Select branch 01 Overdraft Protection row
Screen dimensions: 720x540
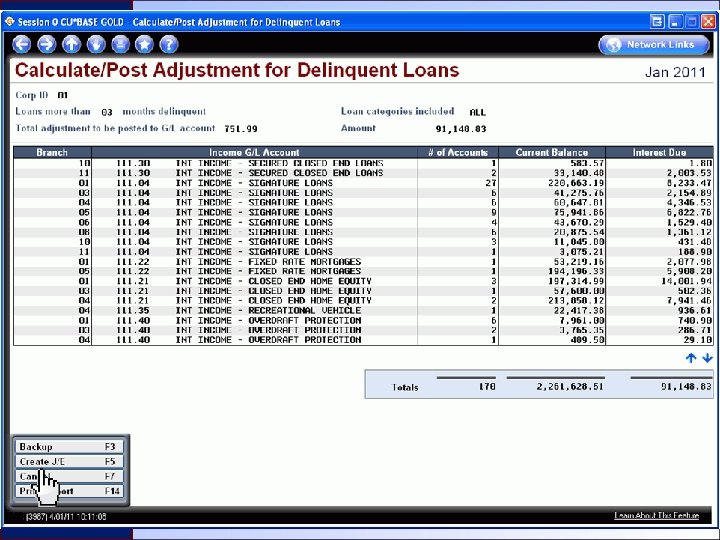click(363, 321)
